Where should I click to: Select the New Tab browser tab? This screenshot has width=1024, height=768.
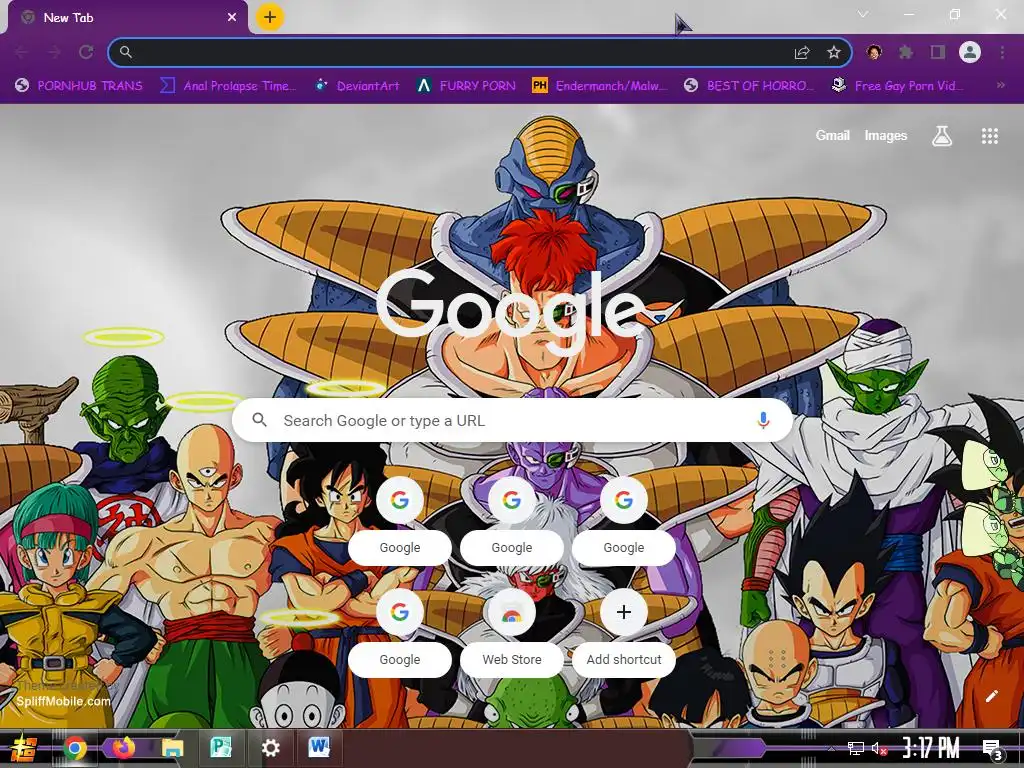(x=127, y=18)
